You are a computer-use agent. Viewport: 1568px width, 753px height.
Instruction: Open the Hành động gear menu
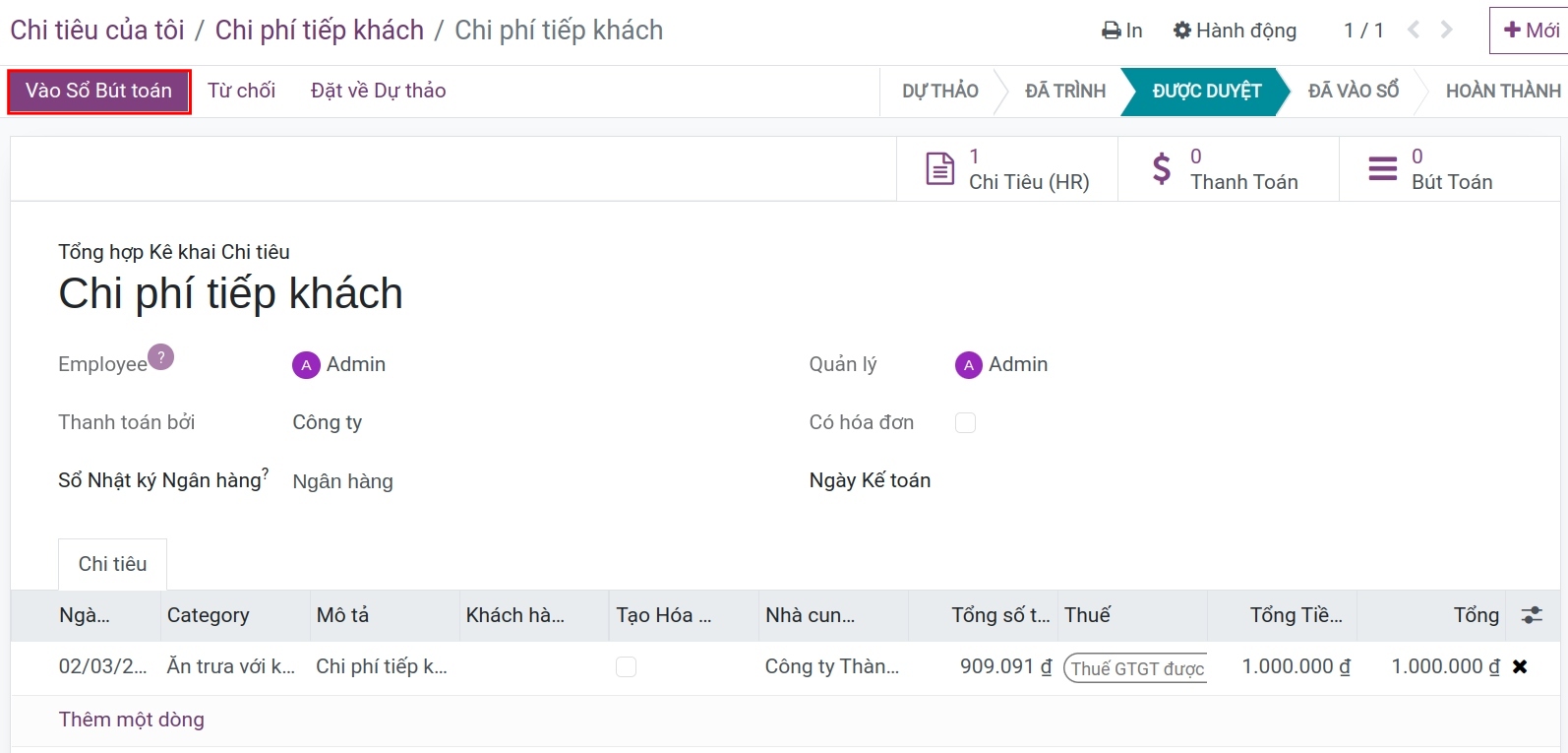[x=1235, y=31]
